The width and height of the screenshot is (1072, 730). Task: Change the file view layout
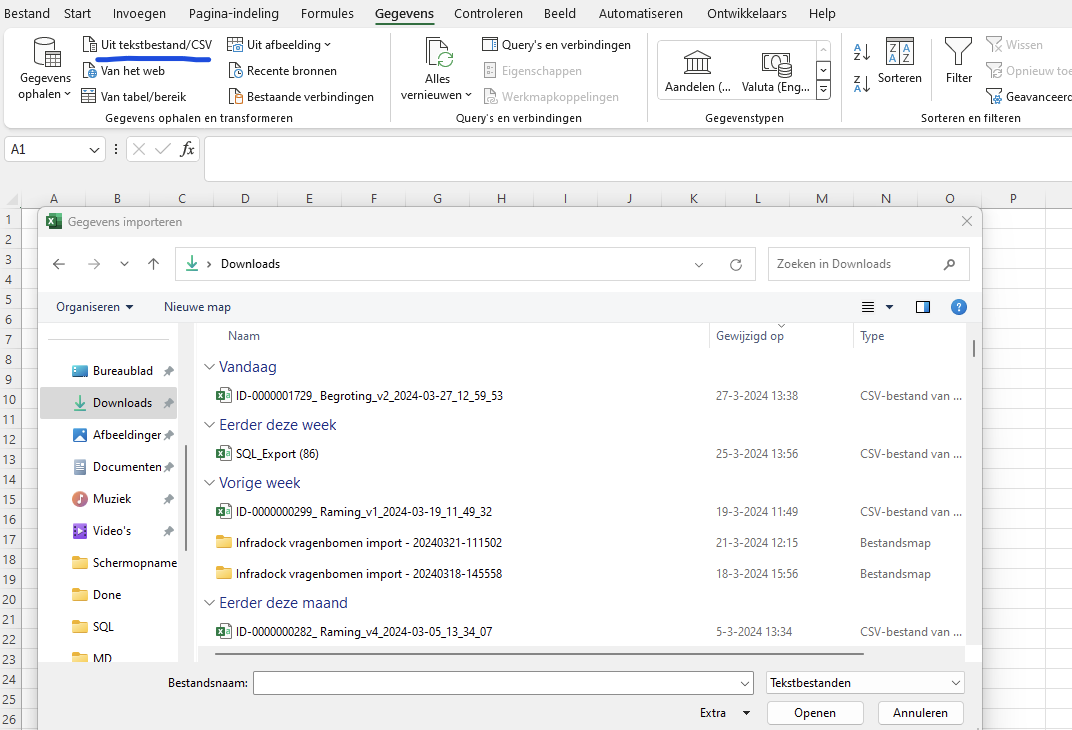coord(868,307)
